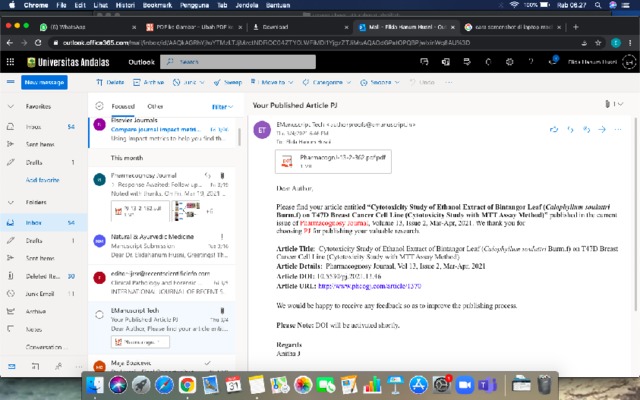Expand the Junk dropdown arrow

[202, 82]
